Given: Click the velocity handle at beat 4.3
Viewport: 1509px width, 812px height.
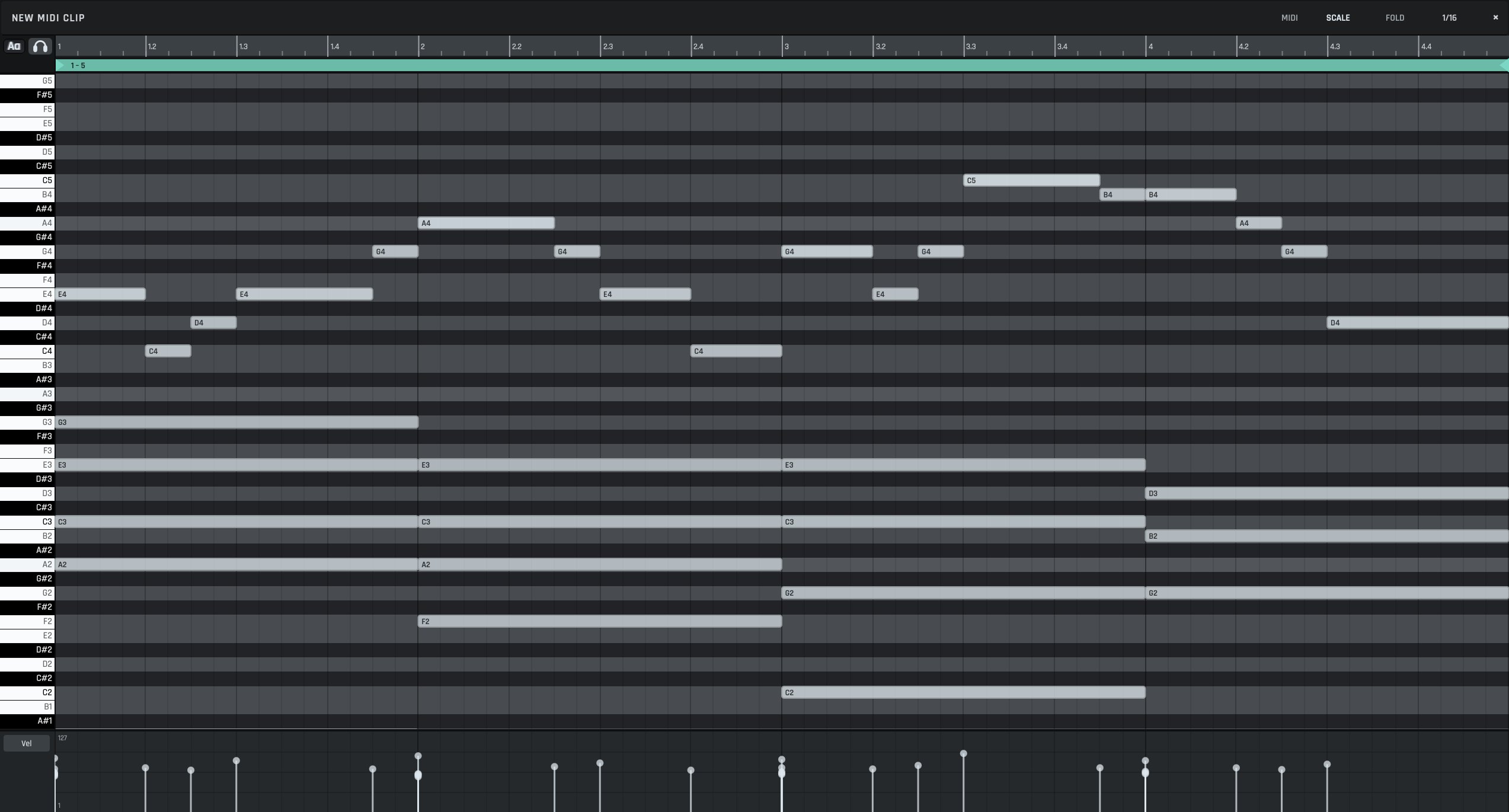Looking at the screenshot, I should coord(1327,764).
